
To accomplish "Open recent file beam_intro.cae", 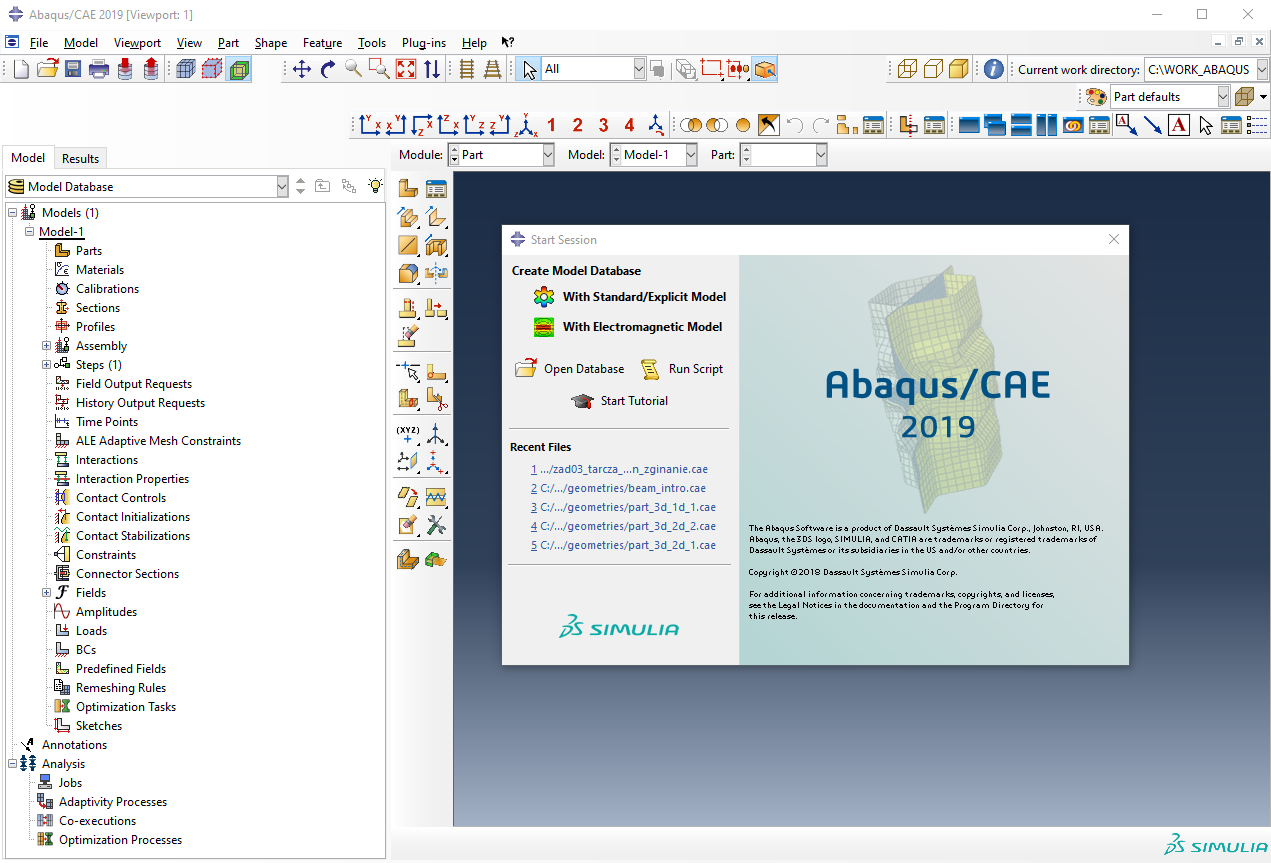I will tap(623, 488).
